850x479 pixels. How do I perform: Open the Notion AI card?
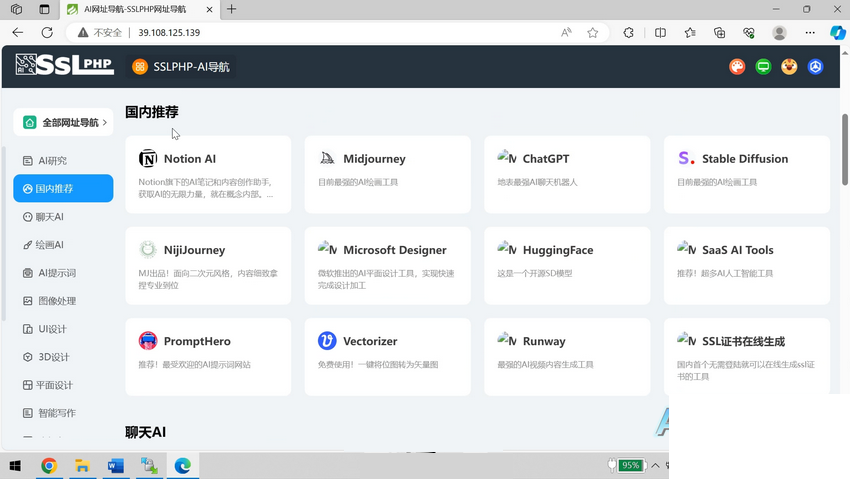pyautogui.click(x=208, y=174)
